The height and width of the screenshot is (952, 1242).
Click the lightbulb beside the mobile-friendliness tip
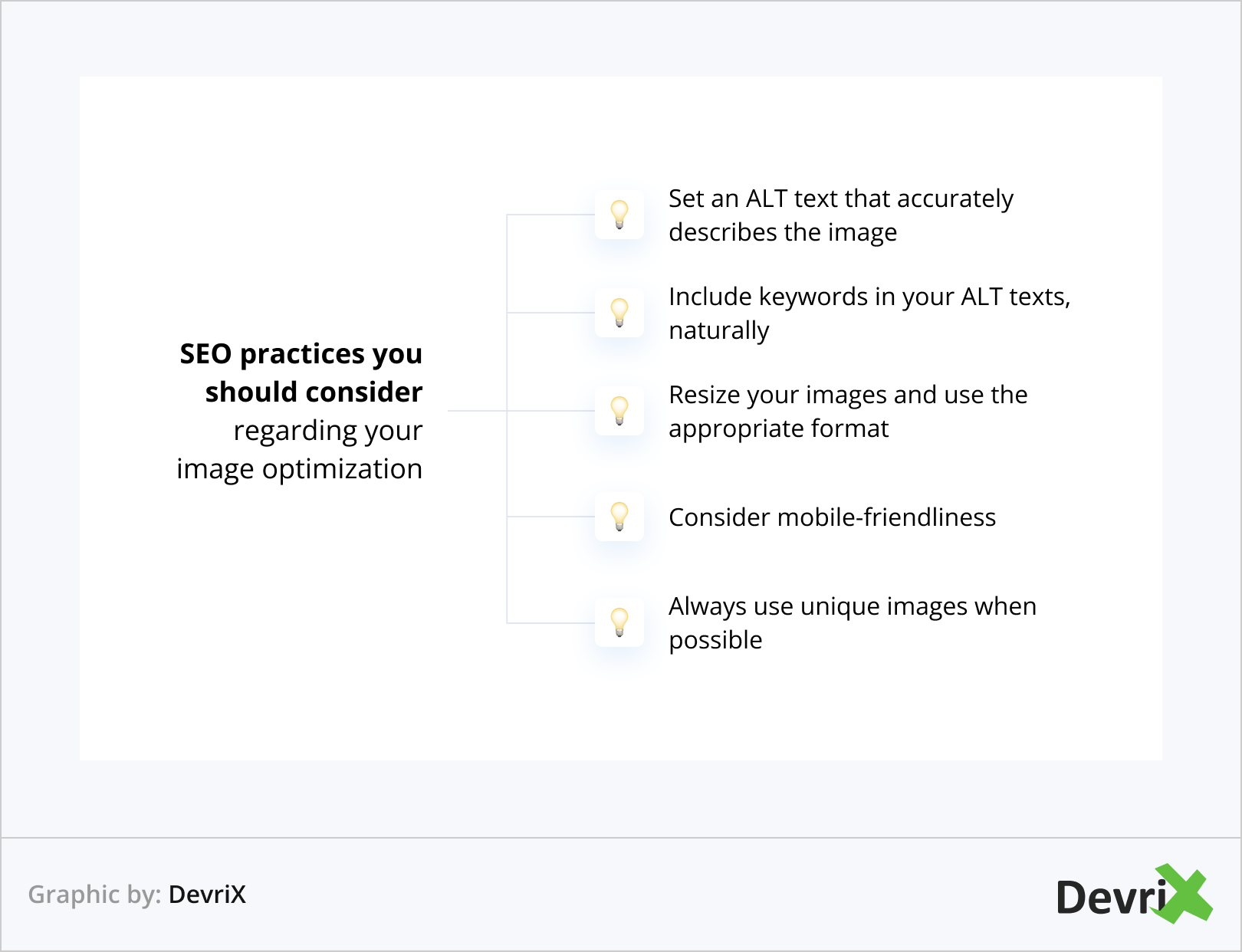pyautogui.click(x=619, y=517)
